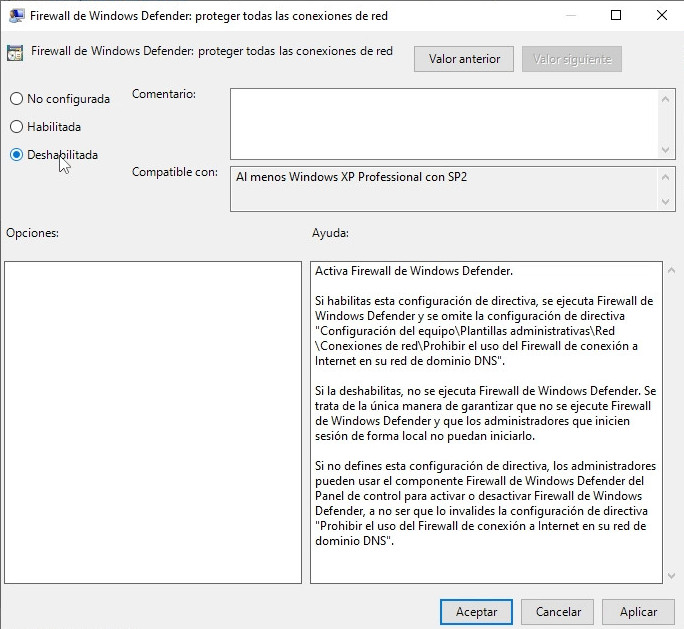Screen dimensions: 684x629
Task: Click the Ayuda panel scroll down arrow
Action: [668, 574]
